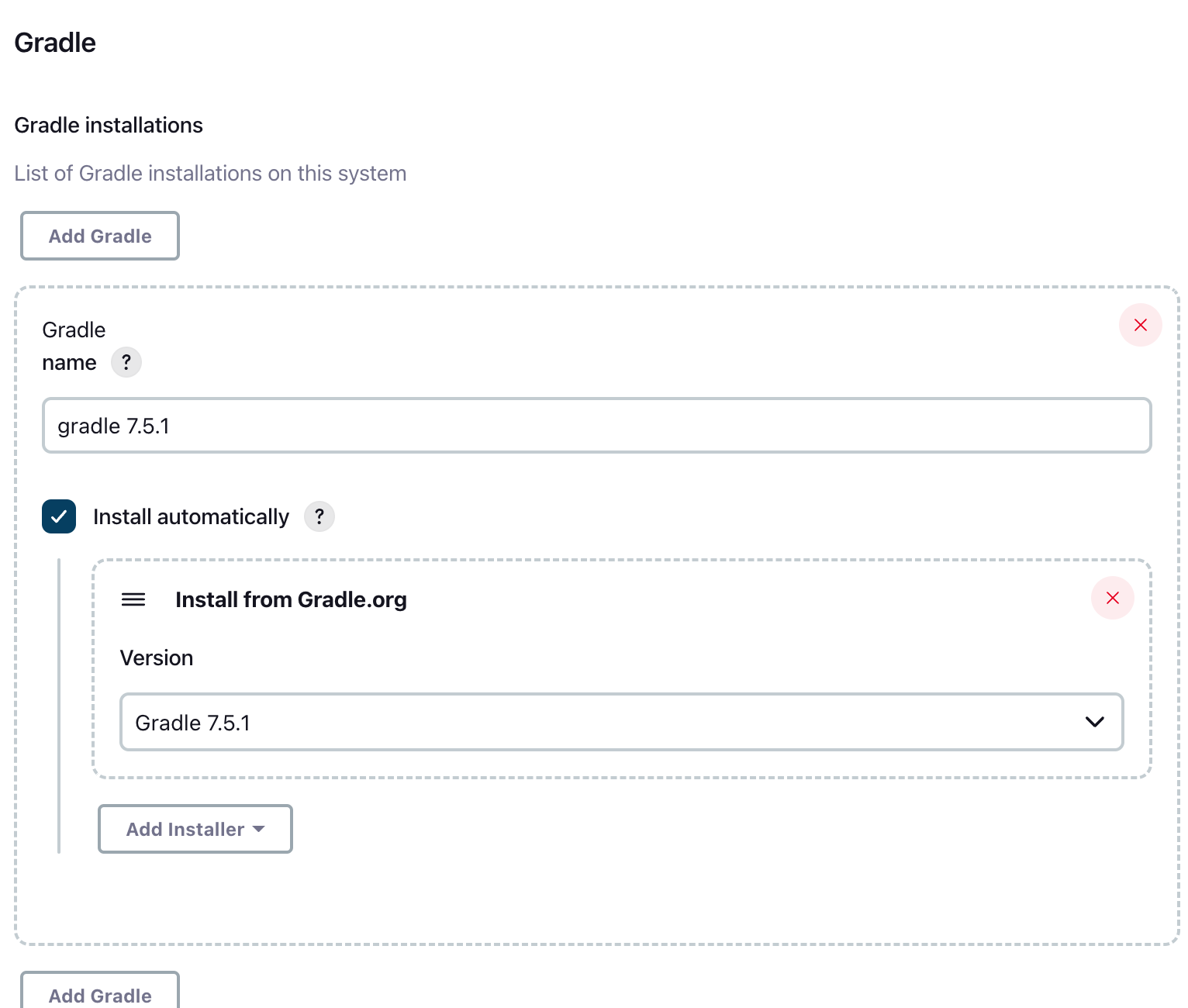Click the 'Install automatically' label text
1188x1008 pixels.
191,517
